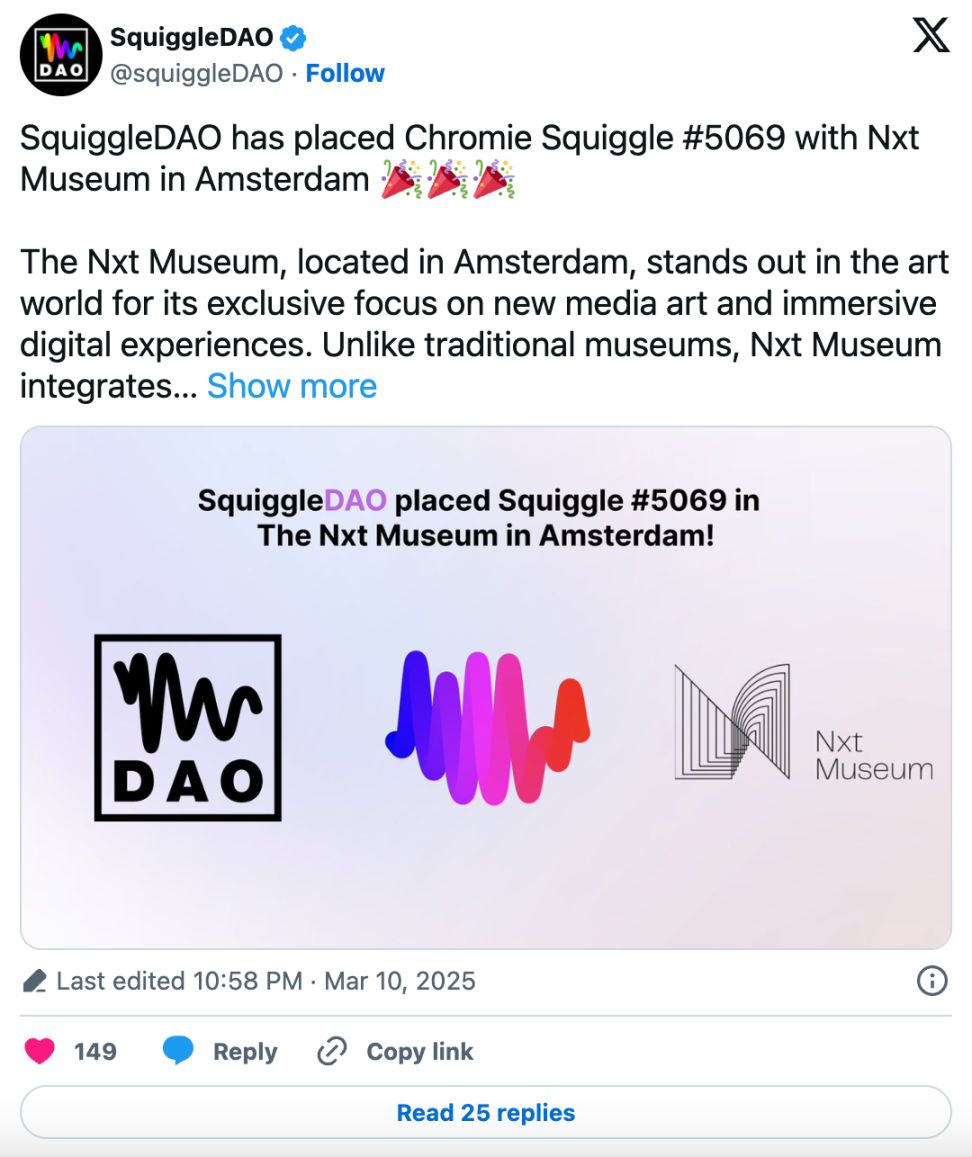972x1157 pixels.
Task: Follow the SquiggleDAO account
Action: (345, 73)
